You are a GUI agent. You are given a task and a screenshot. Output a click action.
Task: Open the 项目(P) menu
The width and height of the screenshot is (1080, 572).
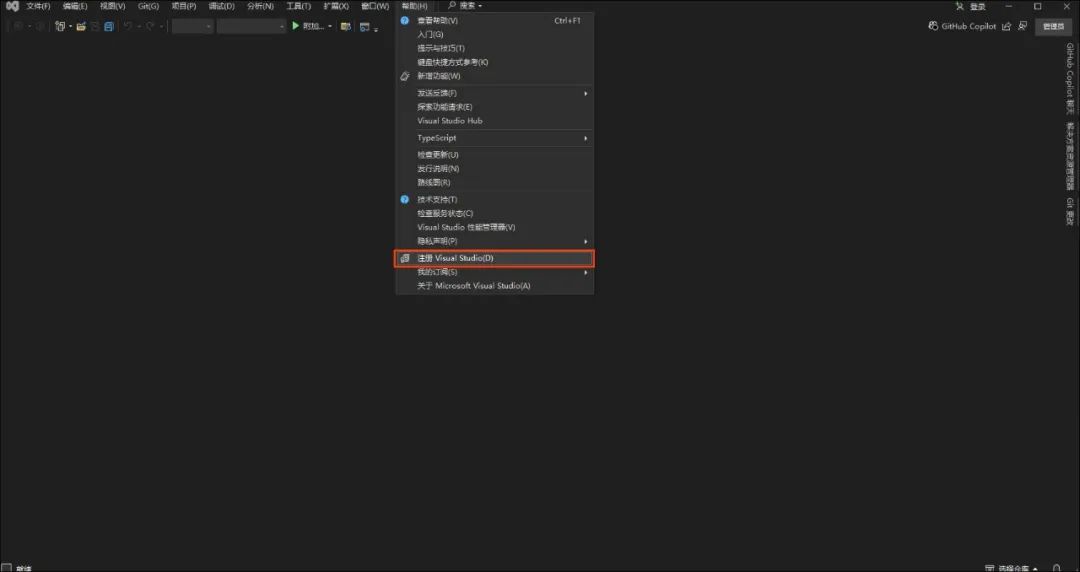point(184,6)
